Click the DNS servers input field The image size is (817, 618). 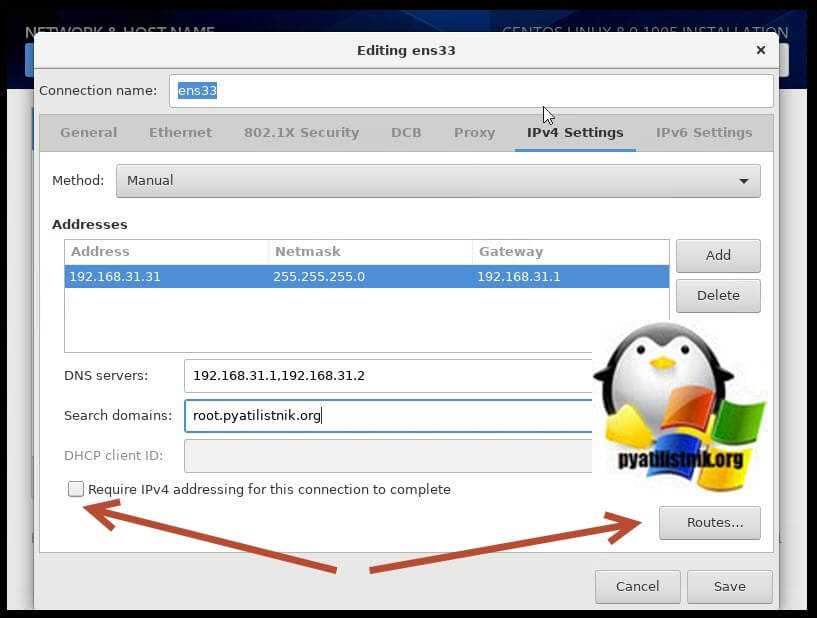point(388,376)
